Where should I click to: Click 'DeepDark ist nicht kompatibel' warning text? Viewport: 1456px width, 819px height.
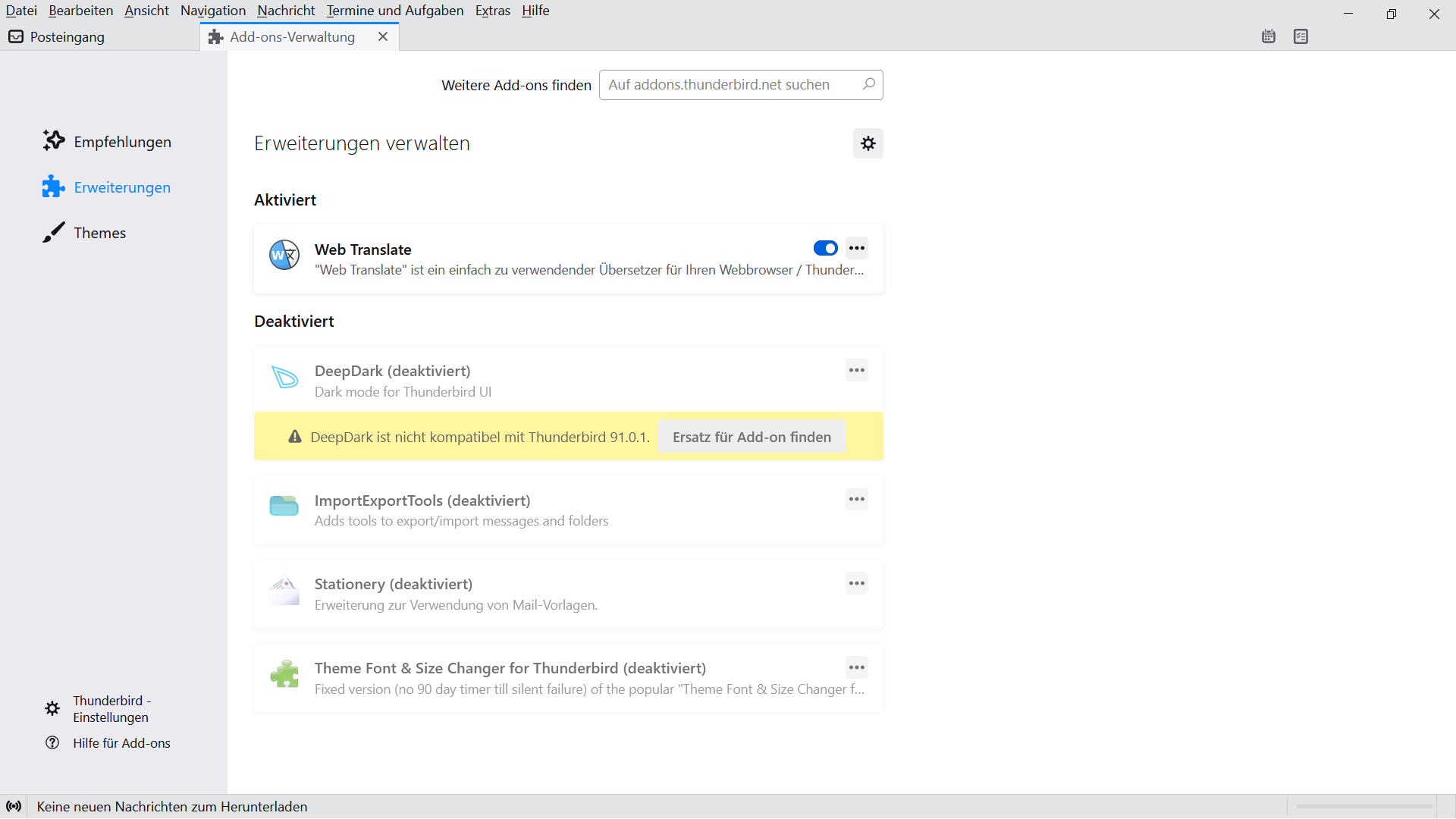click(x=480, y=437)
